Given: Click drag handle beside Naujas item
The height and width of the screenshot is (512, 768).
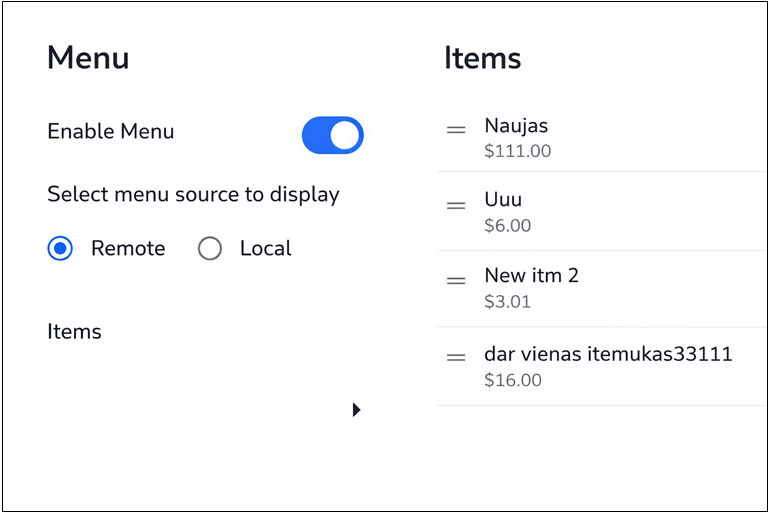Looking at the screenshot, I should (x=456, y=130).
